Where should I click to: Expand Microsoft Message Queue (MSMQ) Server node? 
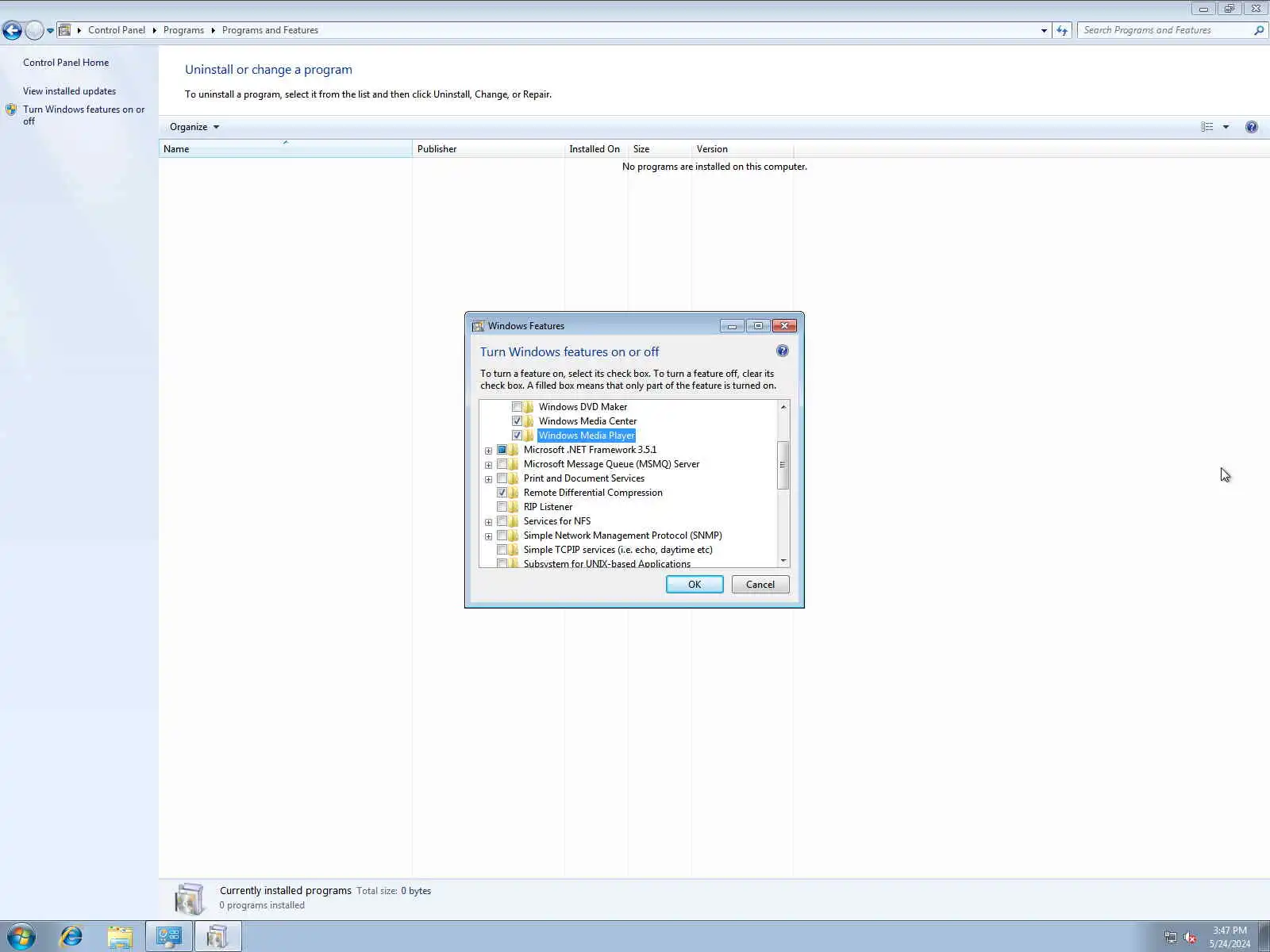tap(488, 465)
